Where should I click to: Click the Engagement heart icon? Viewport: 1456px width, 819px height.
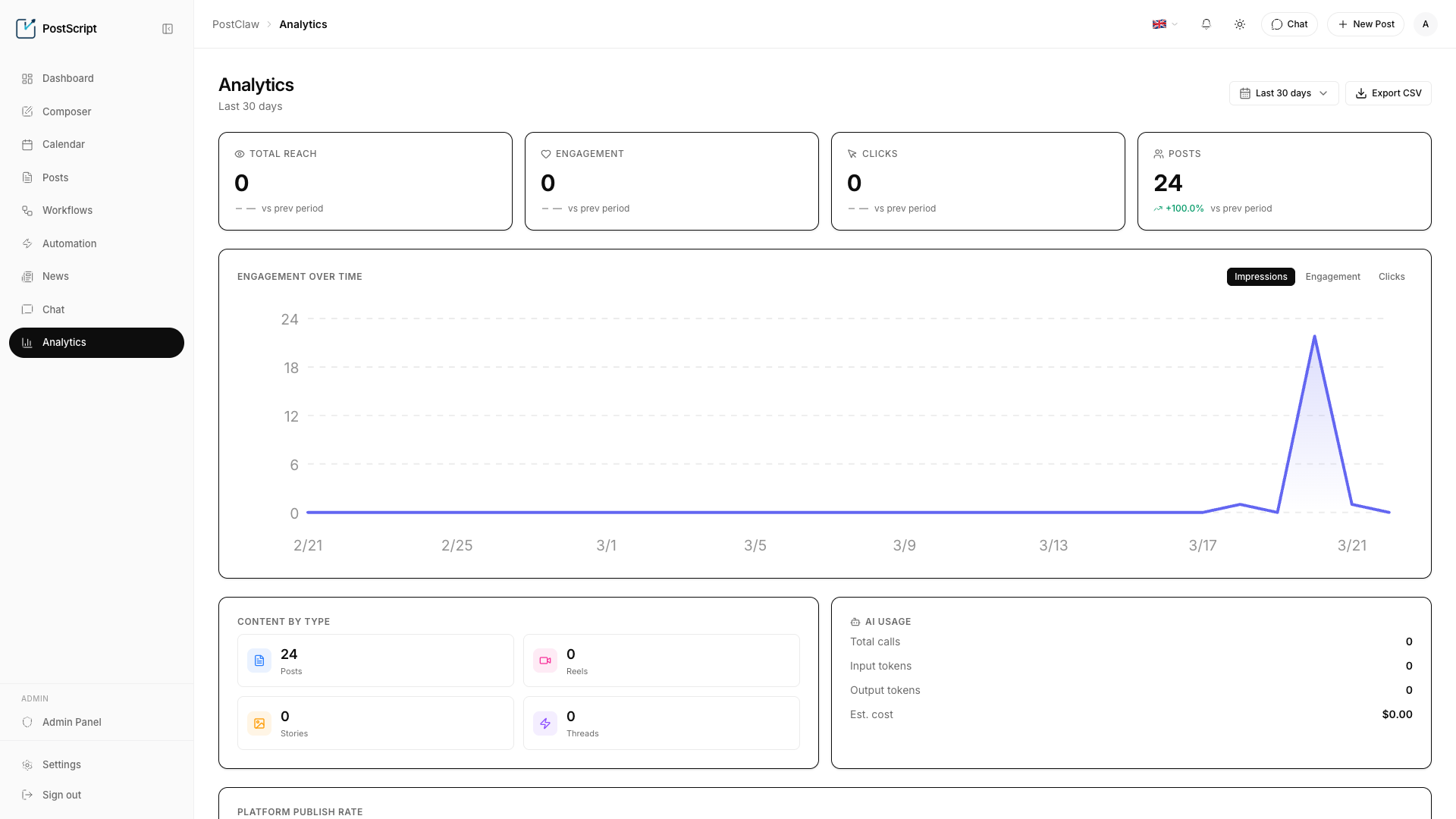(x=546, y=154)
